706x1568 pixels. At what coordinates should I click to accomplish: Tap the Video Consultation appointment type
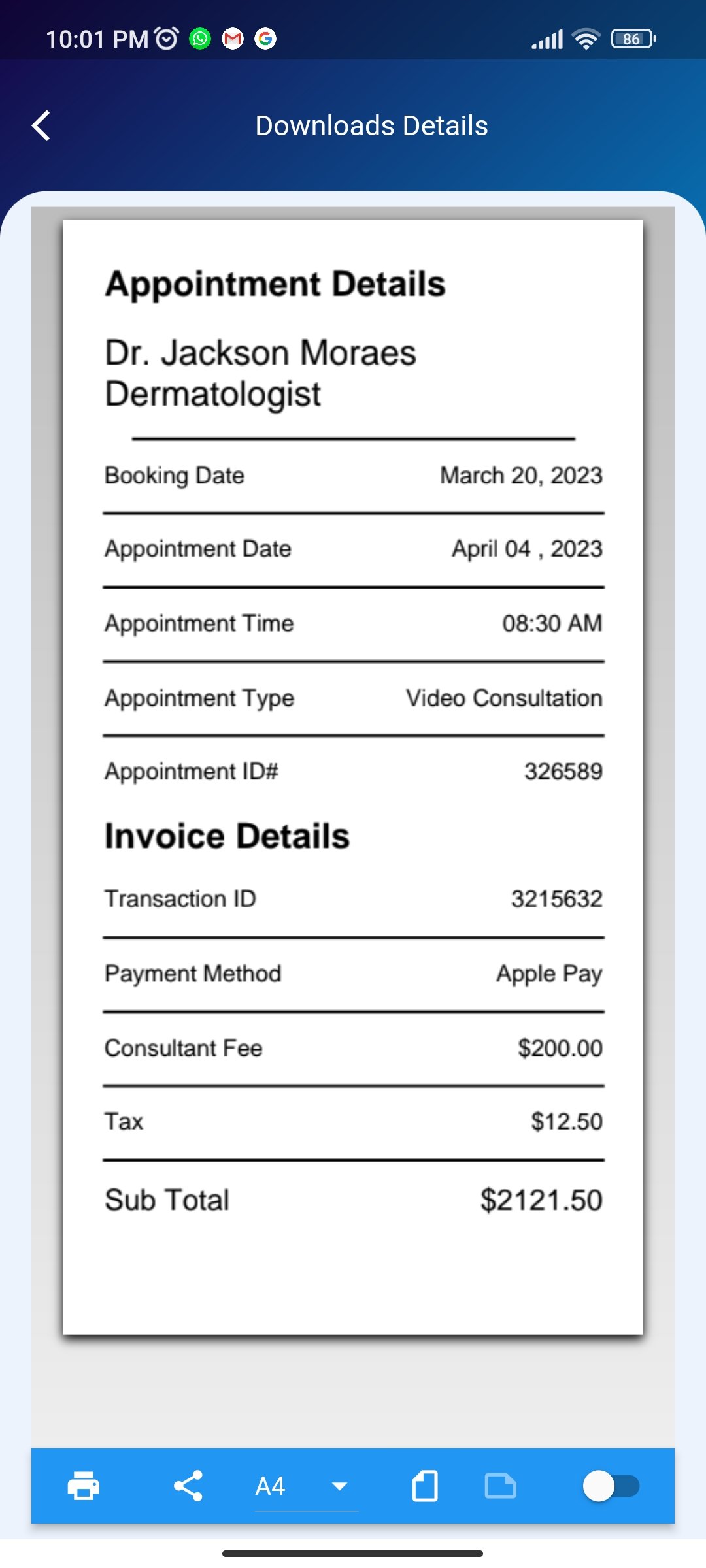(x=504, y=698)
